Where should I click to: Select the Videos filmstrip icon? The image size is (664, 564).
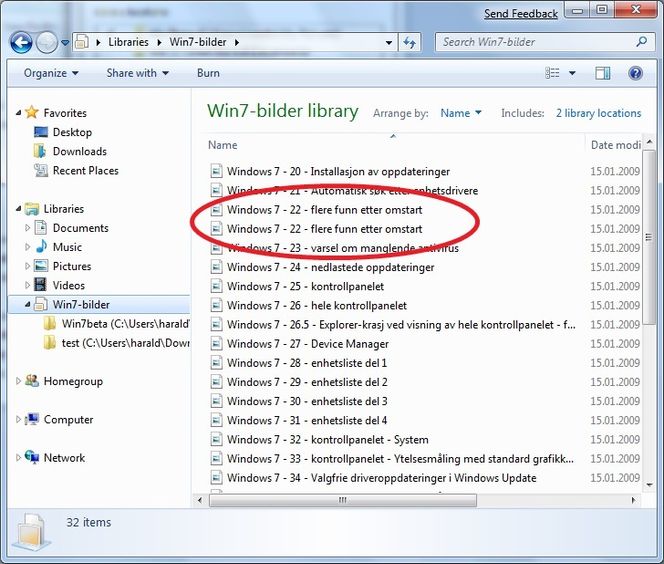(x=40, y=285)
